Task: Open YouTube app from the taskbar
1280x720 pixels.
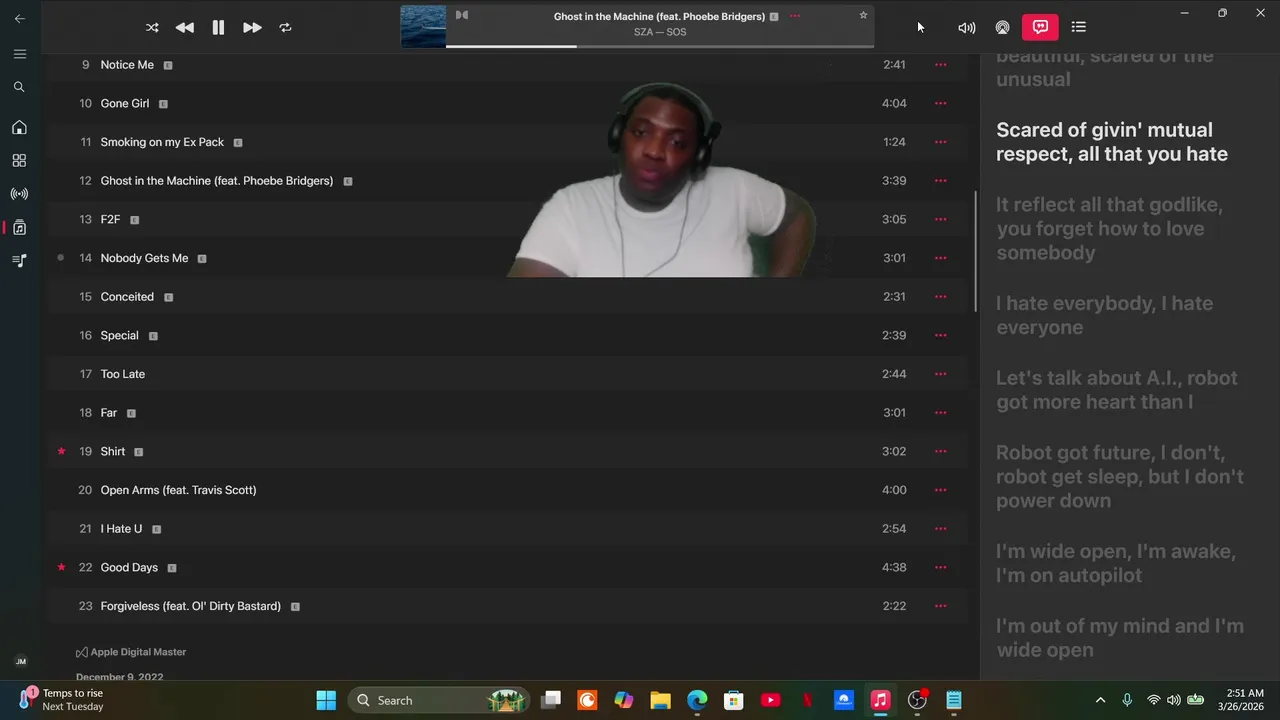Action: [x=770, y=700]
